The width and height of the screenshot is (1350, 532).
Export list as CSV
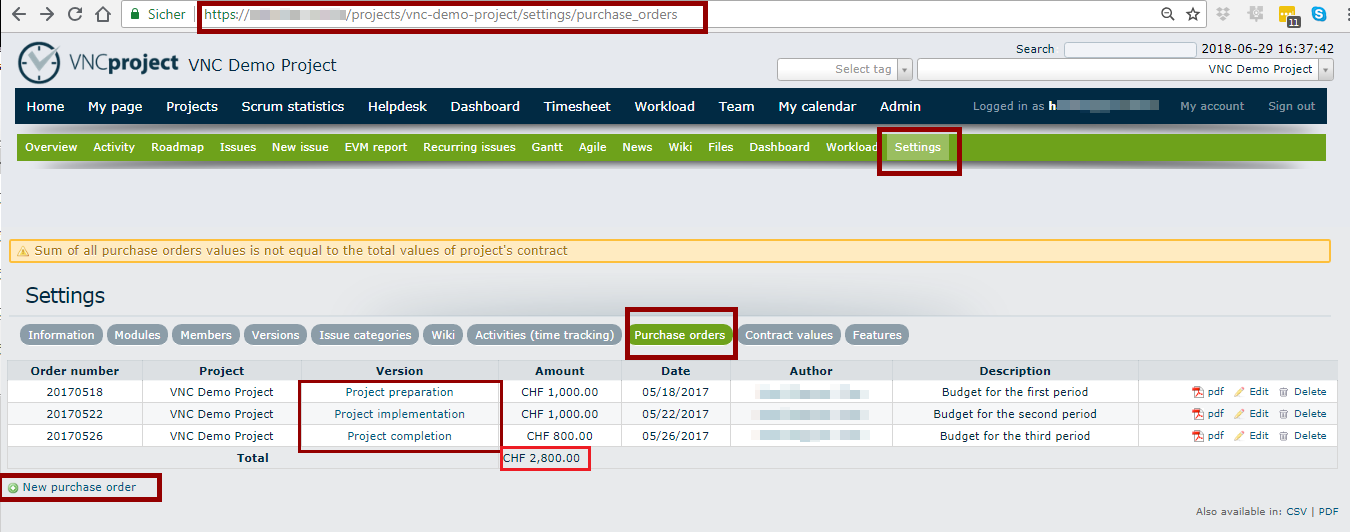click(x=1296, y=511)
